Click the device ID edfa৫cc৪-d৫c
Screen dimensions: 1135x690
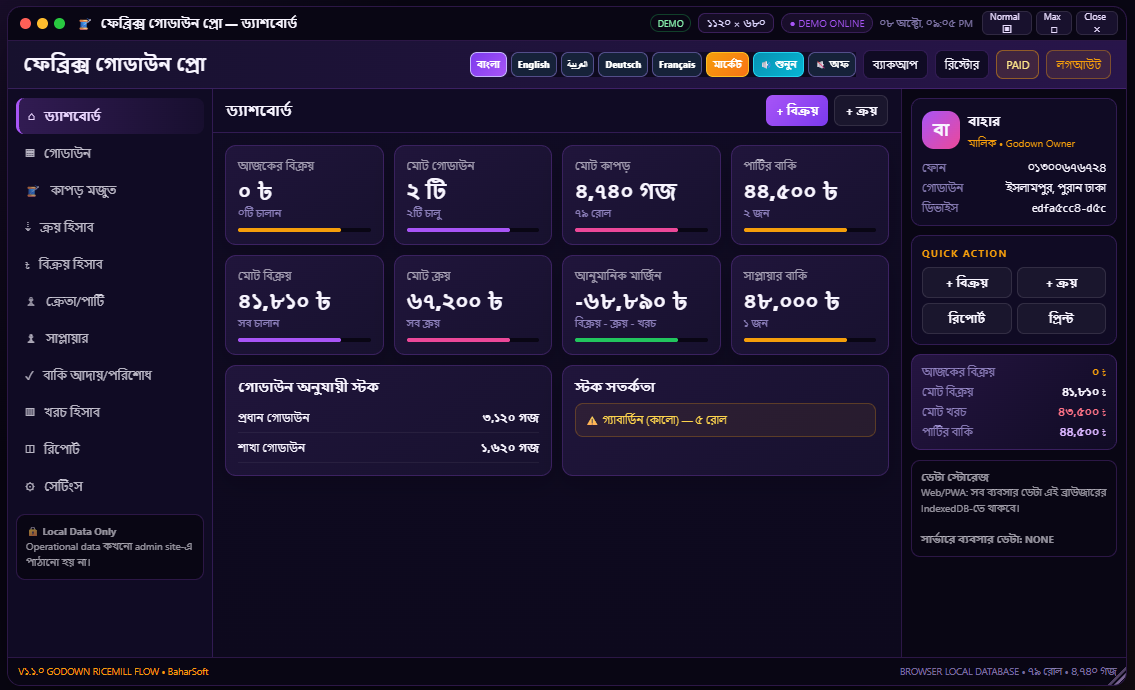coord(1068,208)
